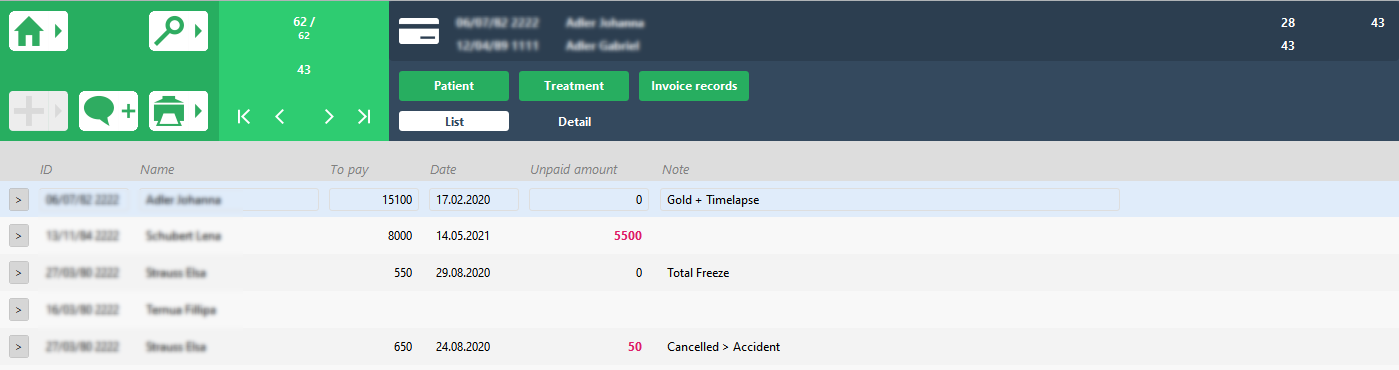
Task: Go to previous record arrow
Action: point(280,117)
